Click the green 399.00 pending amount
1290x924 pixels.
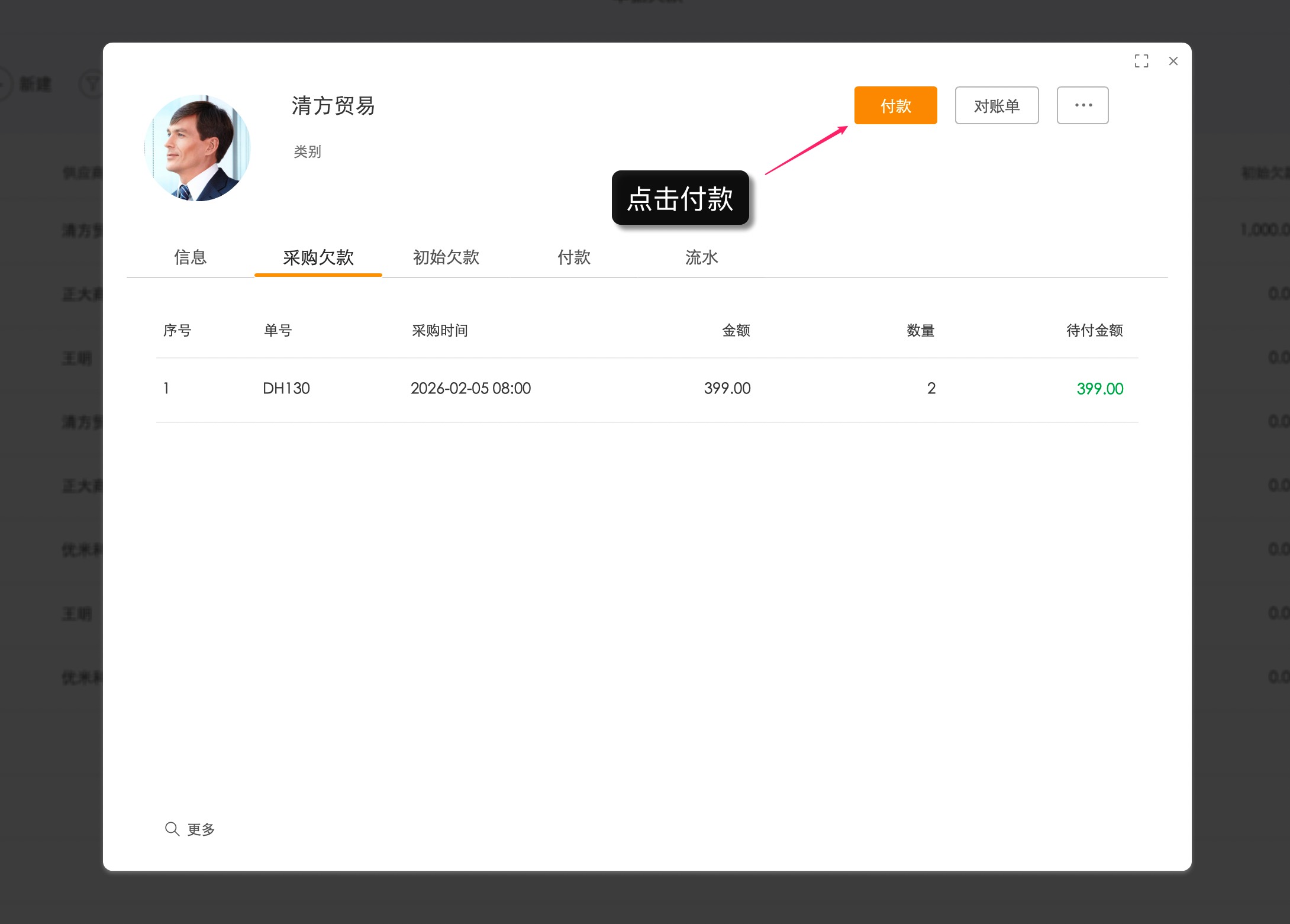pyautogui.click(x=1099, y=388)
